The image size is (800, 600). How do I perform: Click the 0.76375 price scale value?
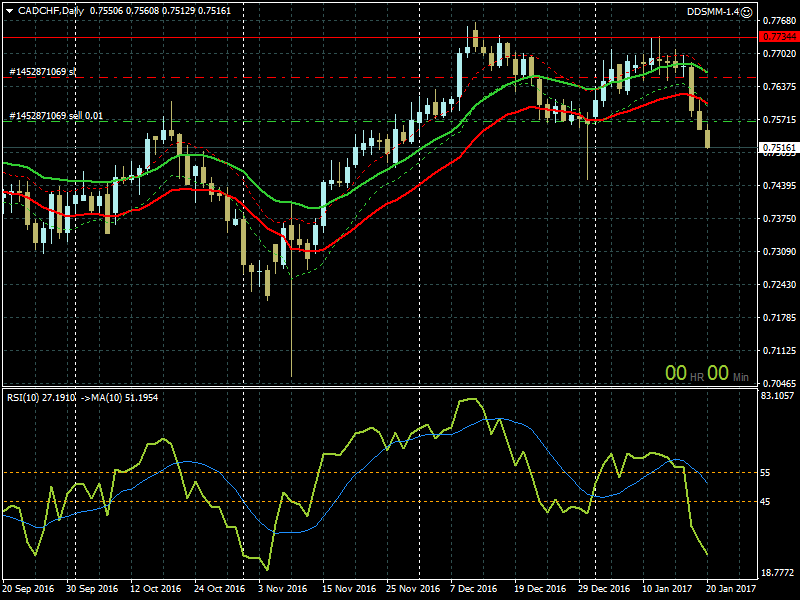tap(779, 87)
